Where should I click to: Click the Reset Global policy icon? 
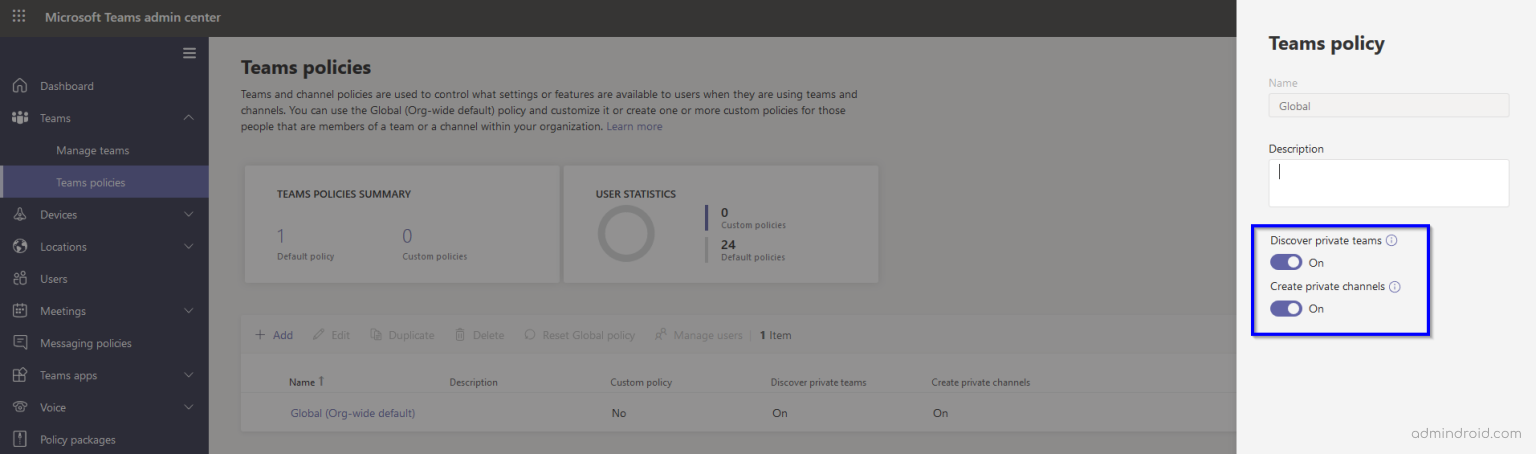coord(530,335)
